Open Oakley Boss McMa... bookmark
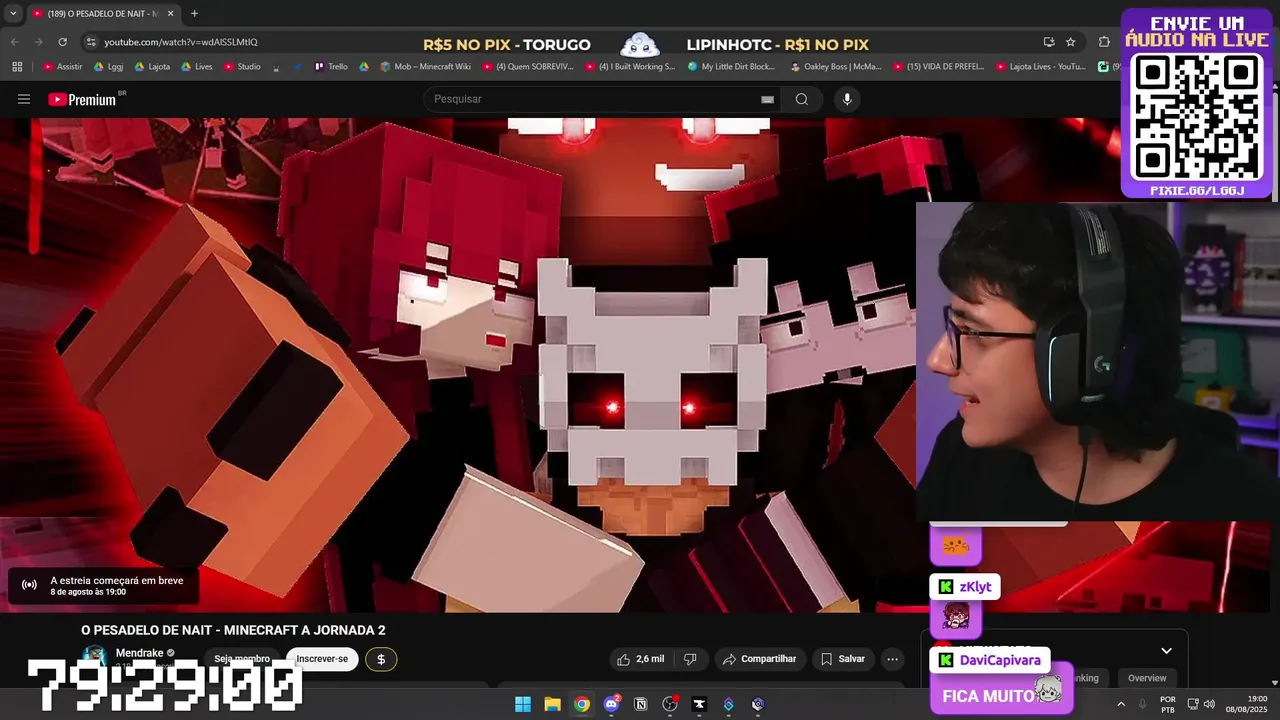Screen dimensions: 1280x720 836,67
